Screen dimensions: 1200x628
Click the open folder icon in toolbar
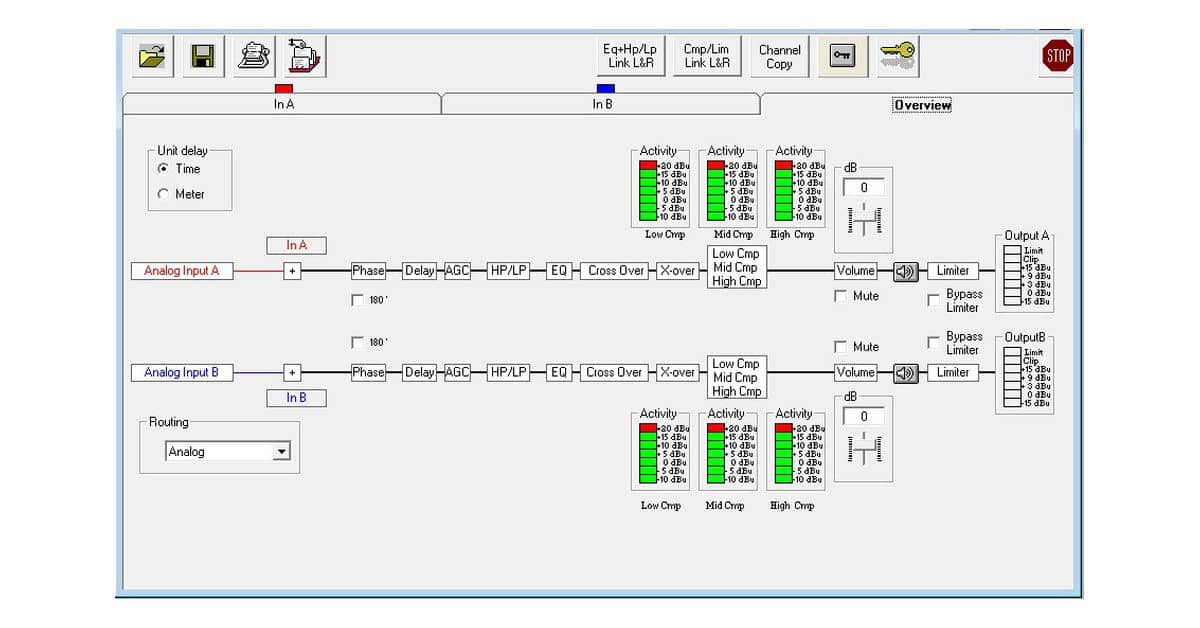click(153, 56)
